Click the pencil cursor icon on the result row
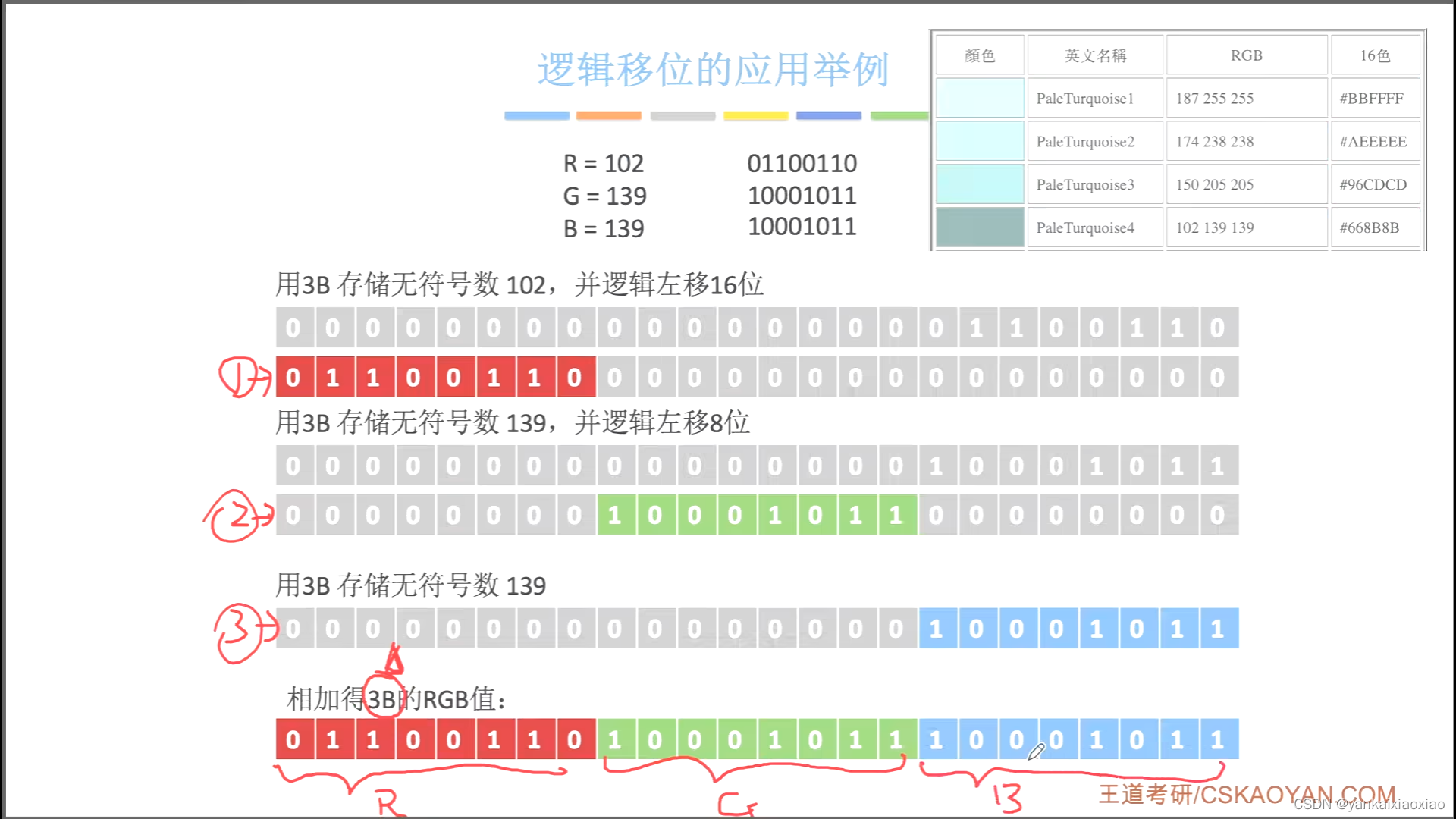1456x819 pixels. pos(1036,752)
